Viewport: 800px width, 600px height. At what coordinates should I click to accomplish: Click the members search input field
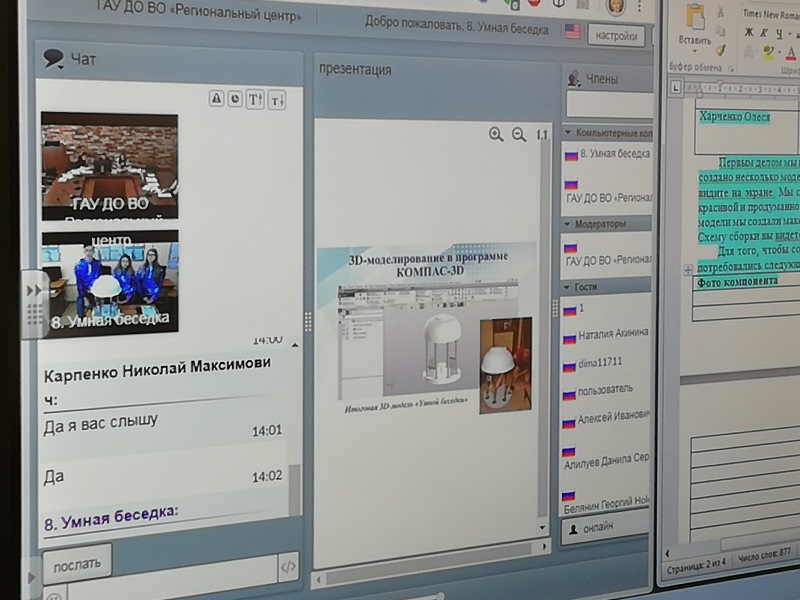click(x=609, y=105)
